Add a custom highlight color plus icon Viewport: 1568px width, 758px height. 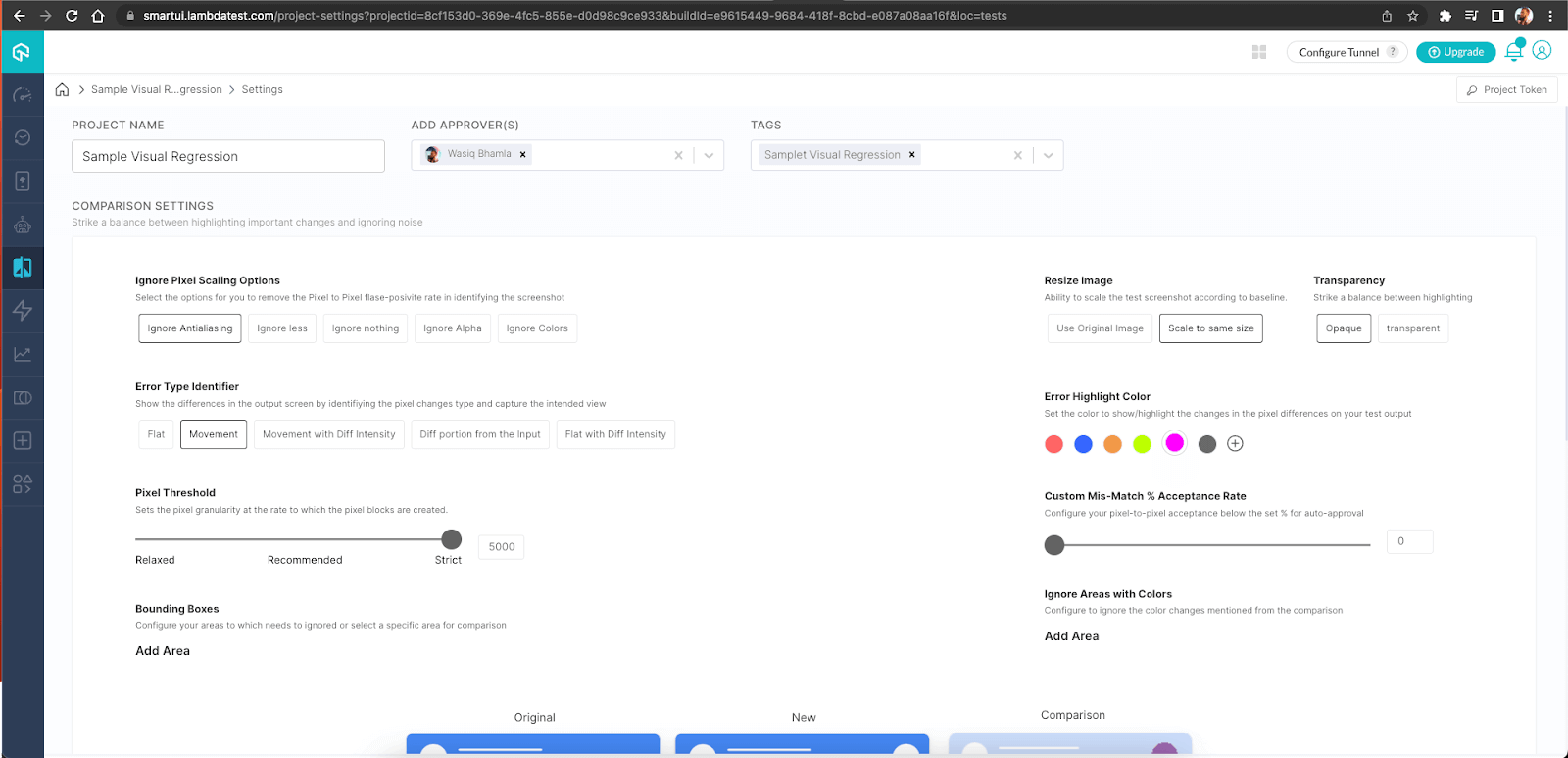[x=1235, y=444]
